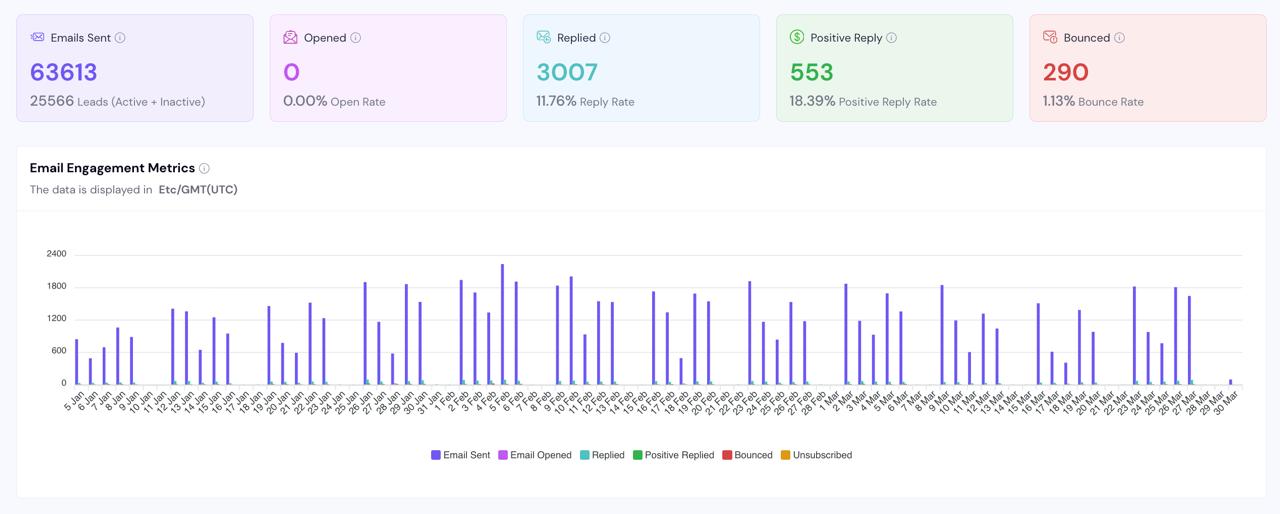Click info icon beside Replied label
Image resolution: width=1280 pixels, height=514 pixels.
coord(605,38)
